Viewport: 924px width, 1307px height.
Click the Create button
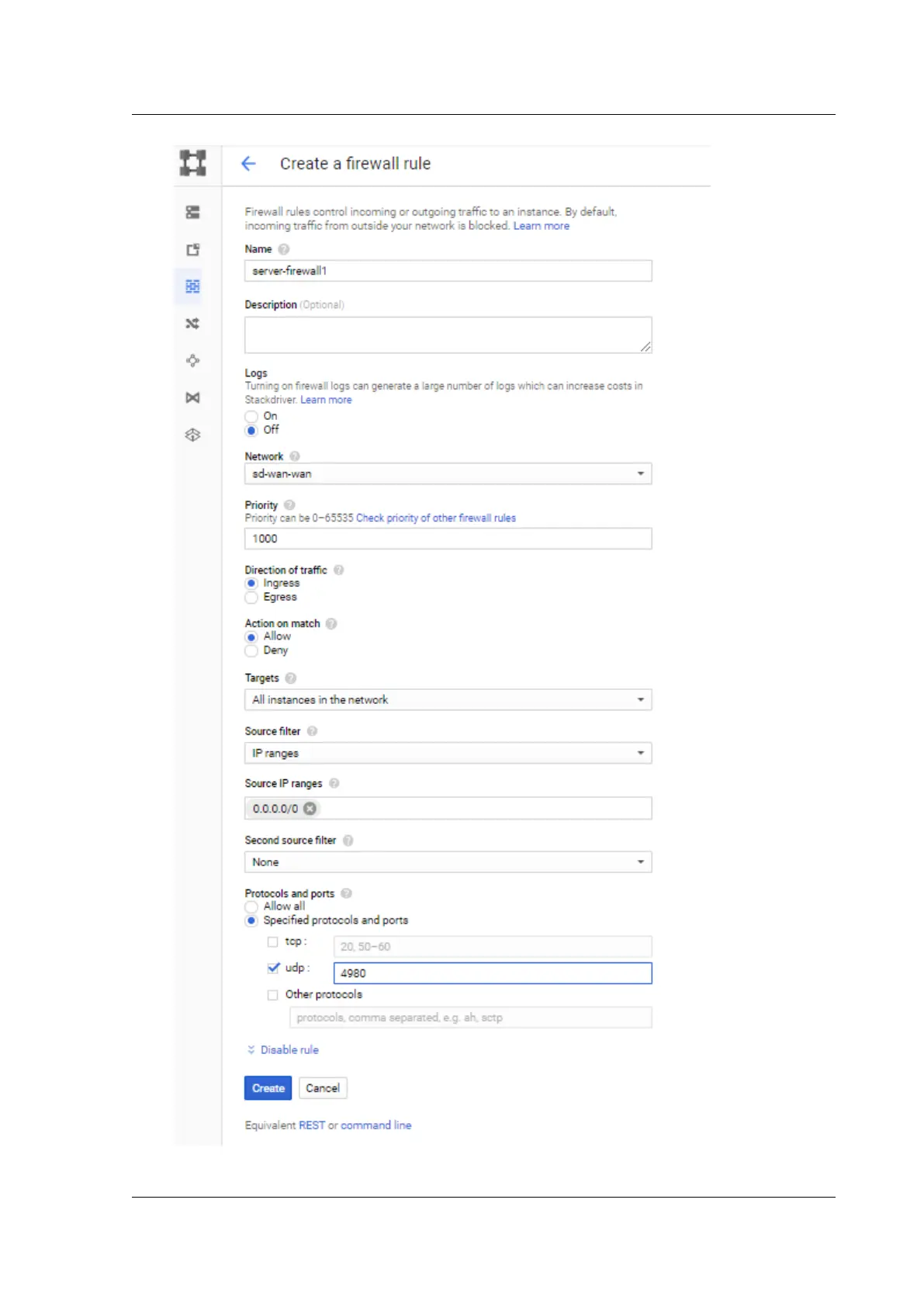[268, 1088]
